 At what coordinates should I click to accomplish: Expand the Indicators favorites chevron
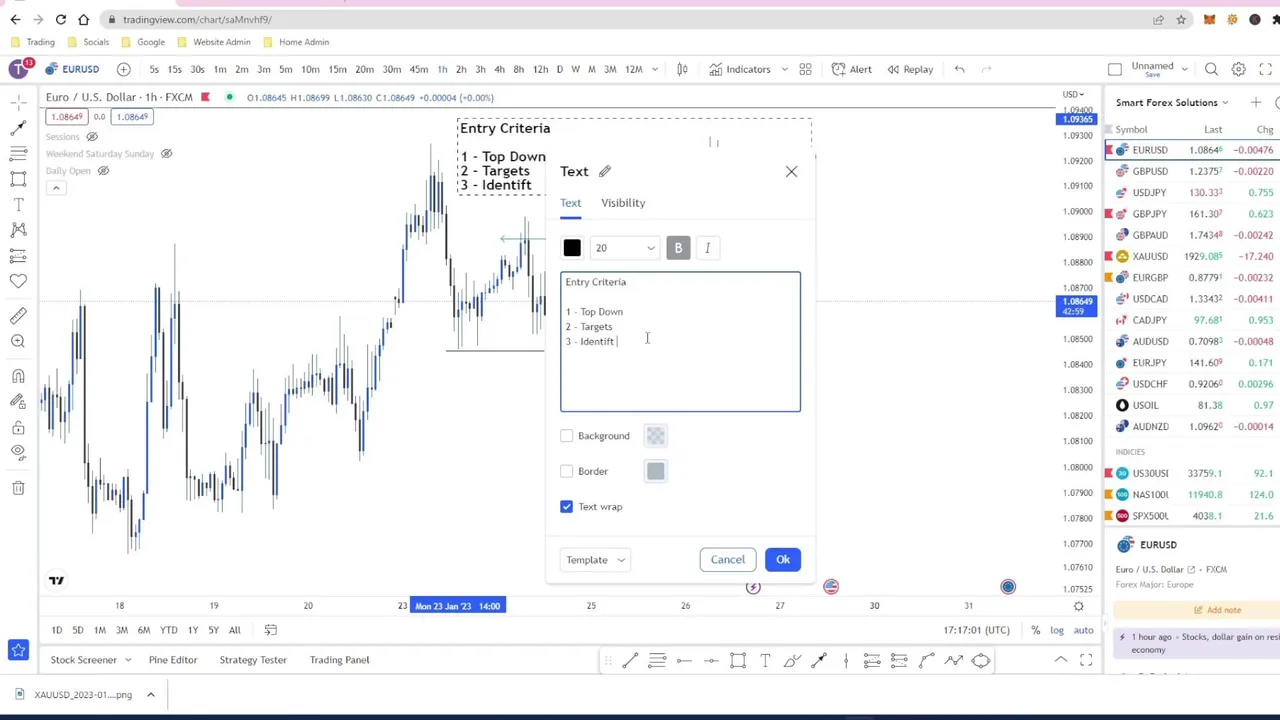785,69
